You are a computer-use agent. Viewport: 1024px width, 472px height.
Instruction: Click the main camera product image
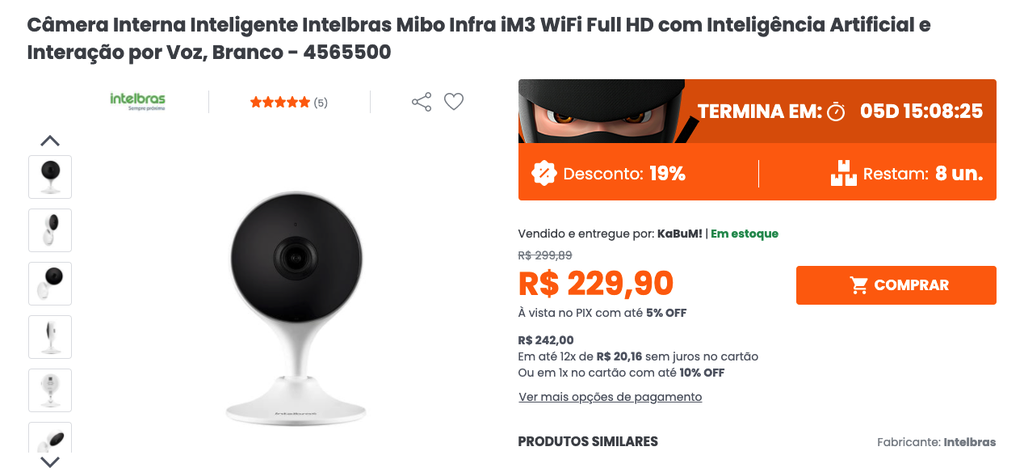296,308
